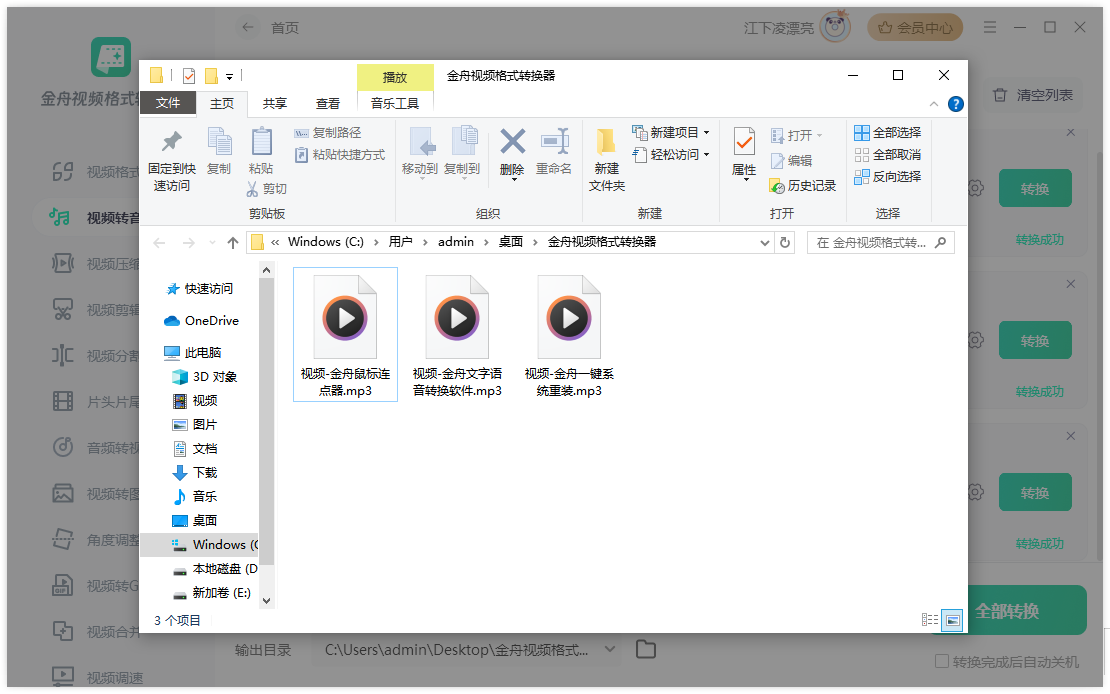Select the file 视频-金舟一键系统重装.mp3
The height and width of the screenshot is (694, 1110).
click(569, 334)
